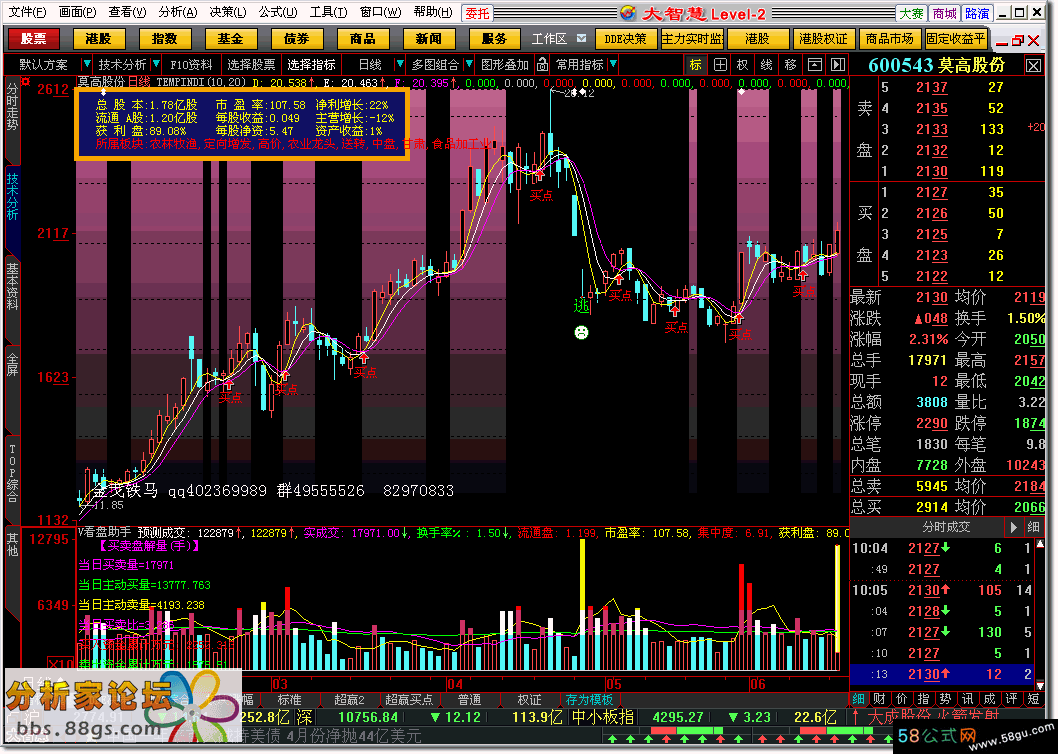This screenshot has height=754, width=1058.
Task: Expand the 技术分析 dropdown arrow
Action: coord(156,65)
